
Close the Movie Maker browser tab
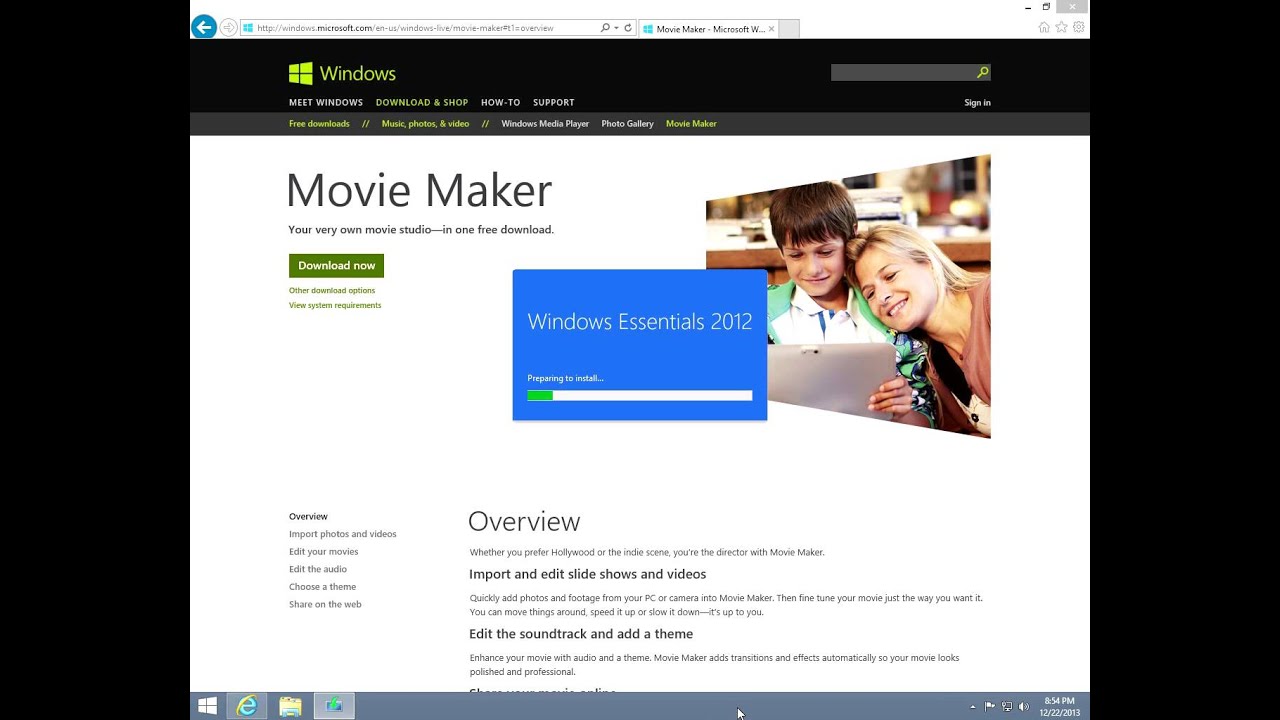pos(771,29)
